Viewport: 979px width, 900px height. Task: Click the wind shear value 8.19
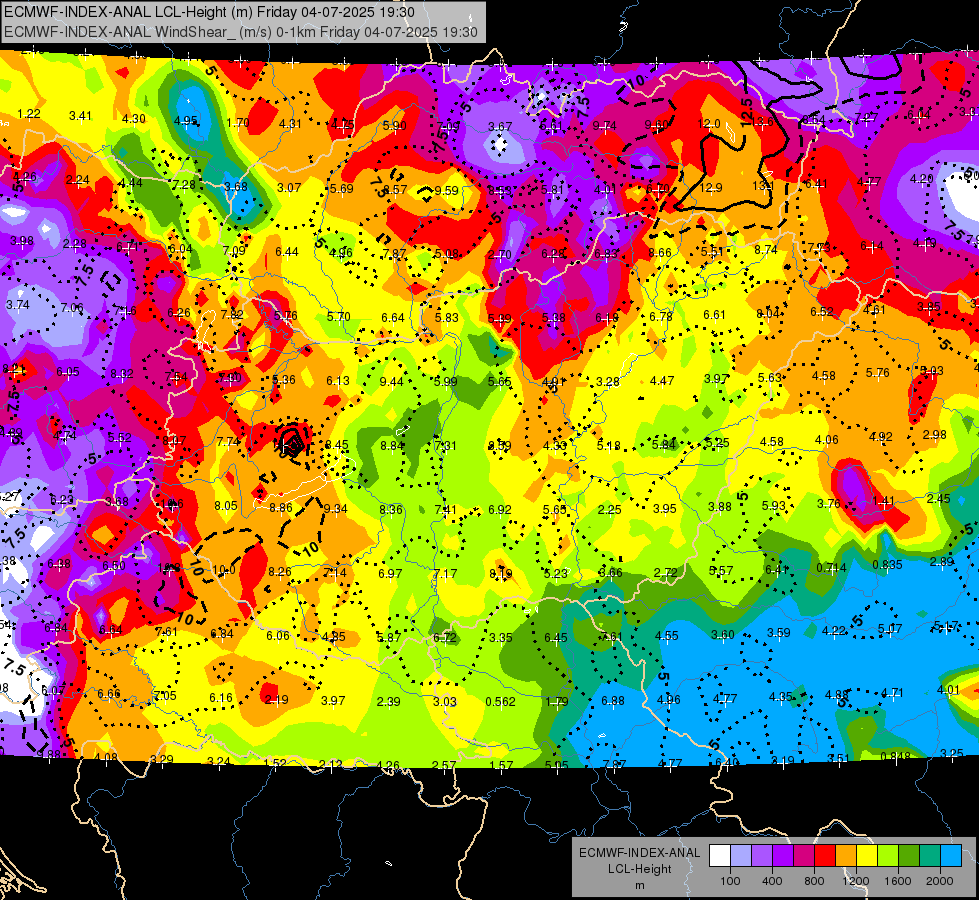tap(501, 573)
